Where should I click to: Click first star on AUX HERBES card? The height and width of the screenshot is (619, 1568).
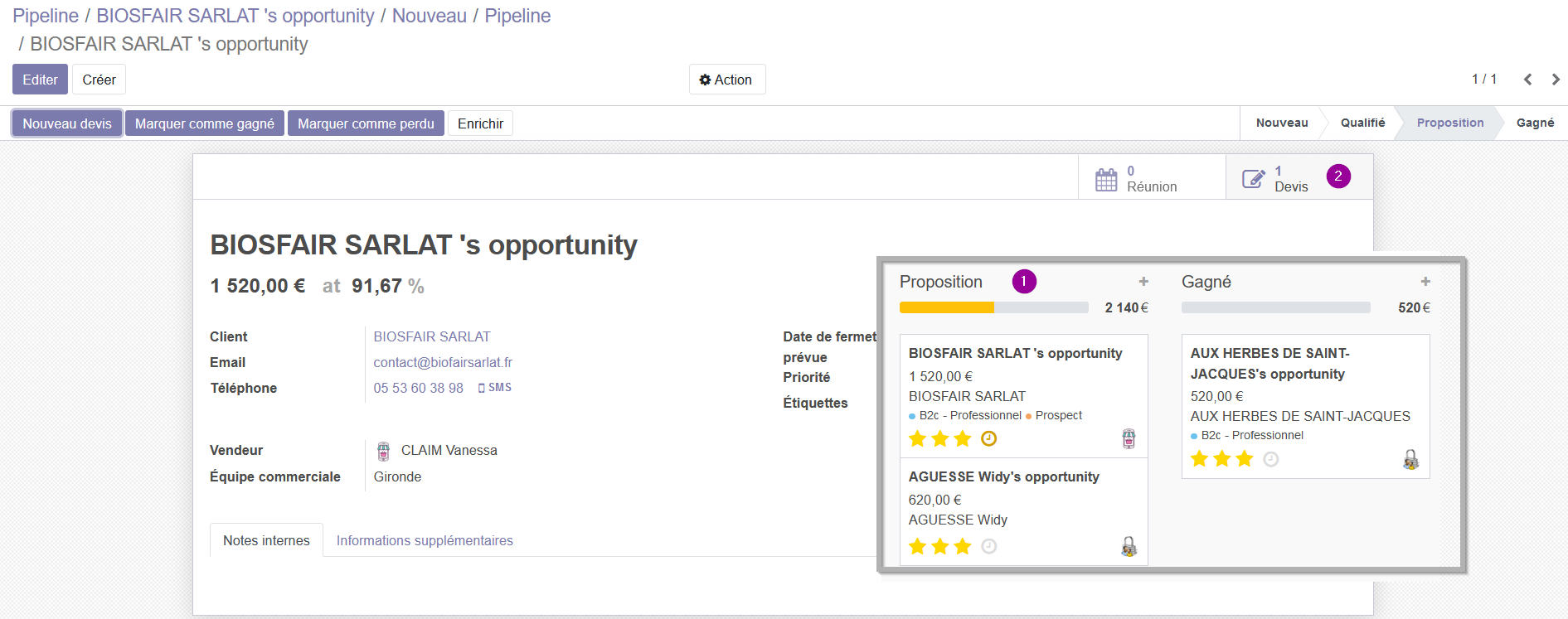(x=1199, y=459)
